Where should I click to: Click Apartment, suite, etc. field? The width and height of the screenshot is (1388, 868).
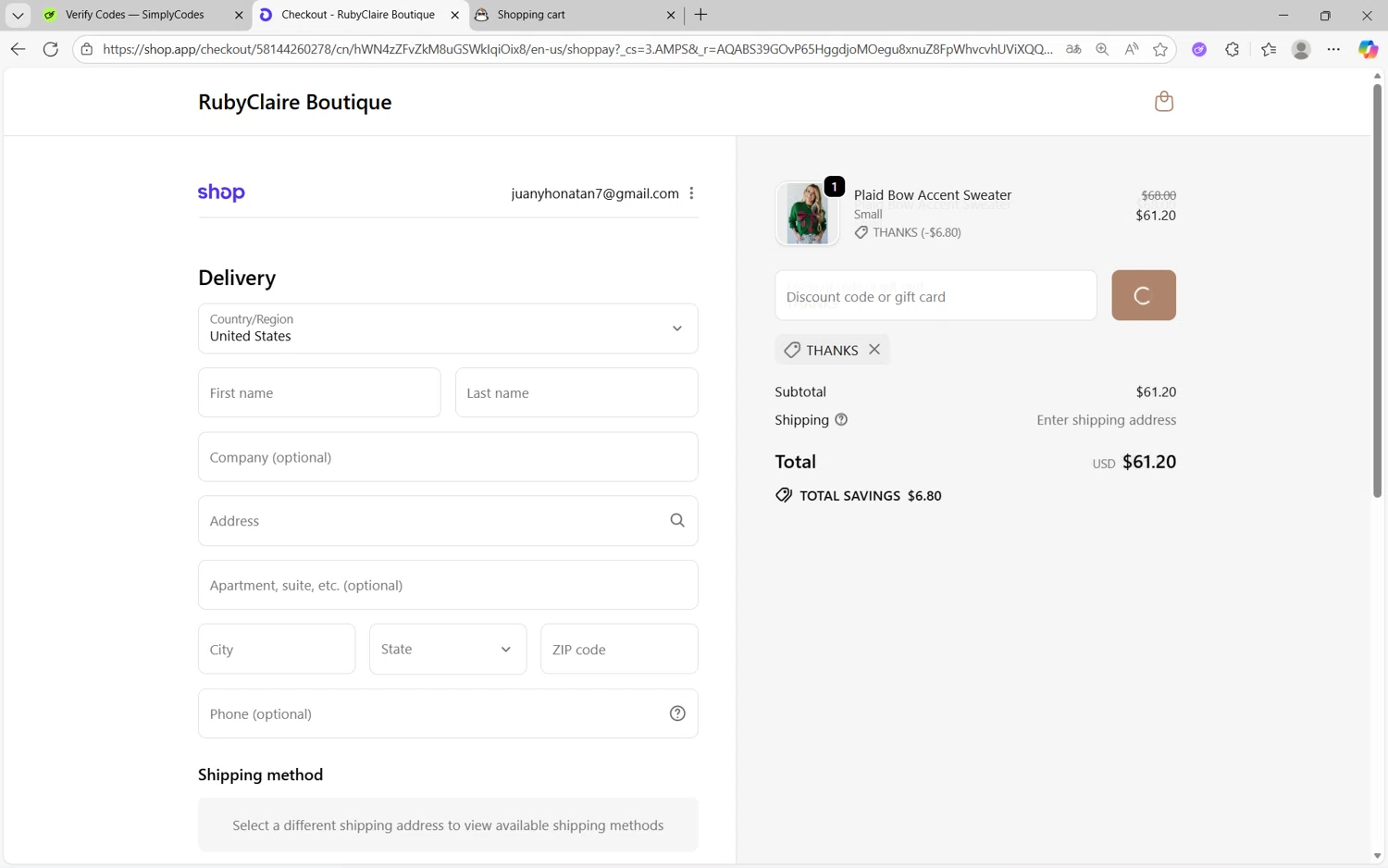pyautogui.click(x=448, y=585)
